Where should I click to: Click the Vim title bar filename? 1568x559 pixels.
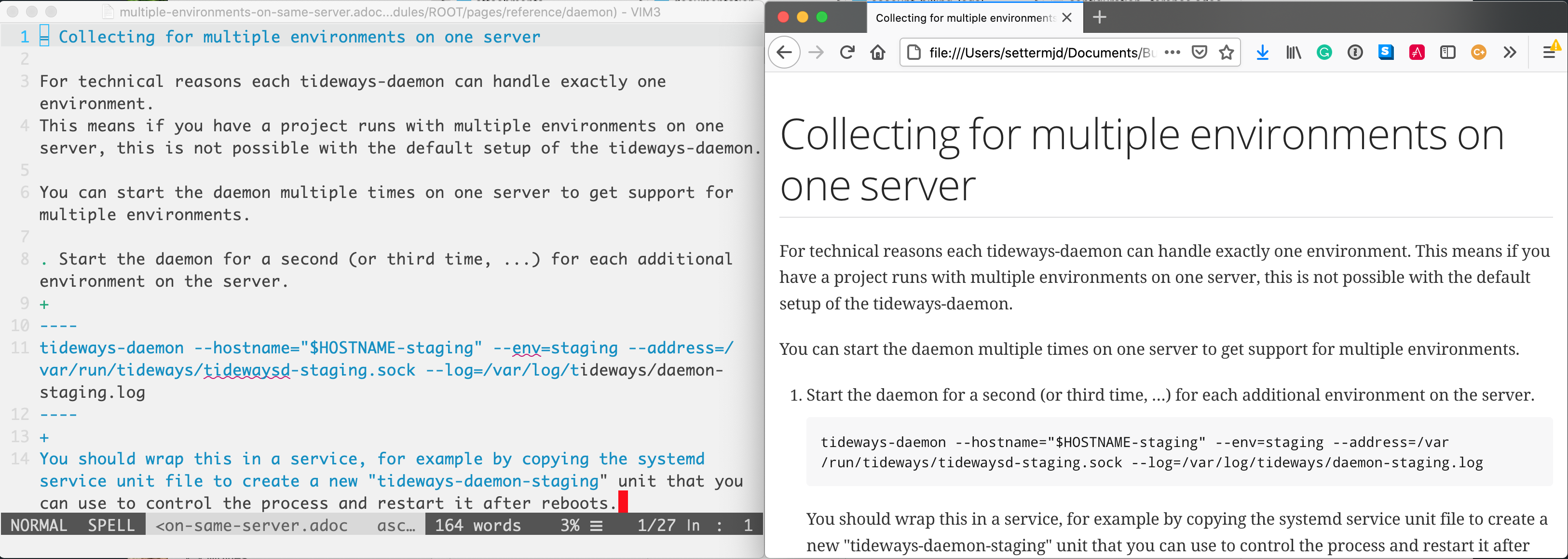pos(390,12)
